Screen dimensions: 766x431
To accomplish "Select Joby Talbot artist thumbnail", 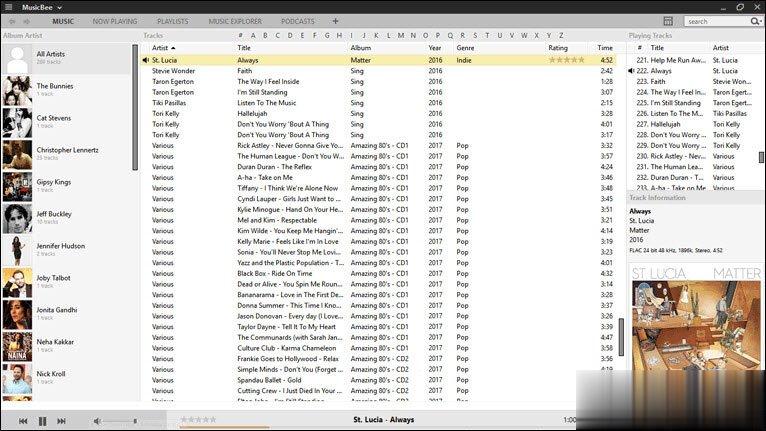I will (x=17, y=282).
